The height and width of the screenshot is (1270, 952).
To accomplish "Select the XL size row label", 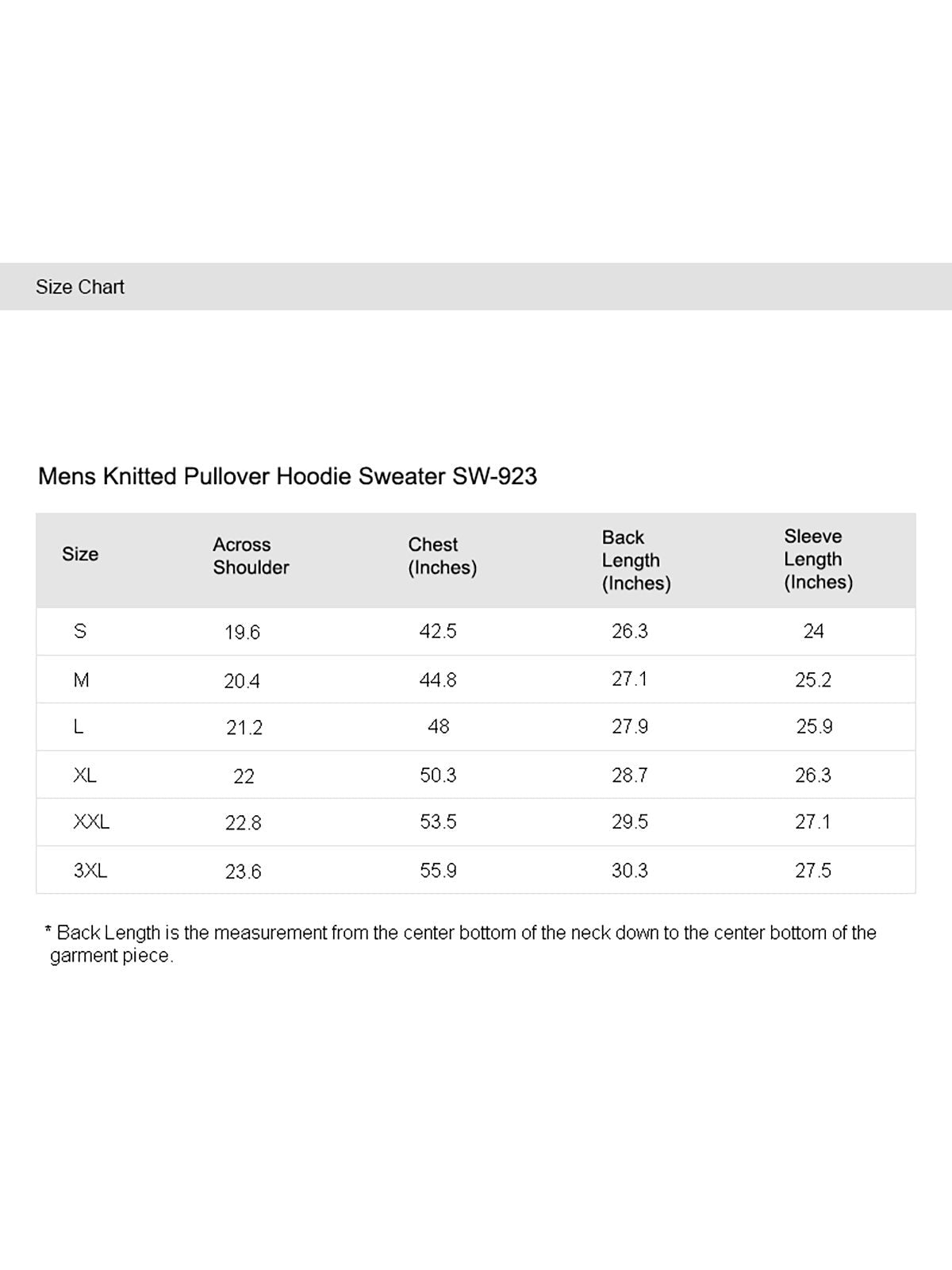I will click(x=85, y=775).
